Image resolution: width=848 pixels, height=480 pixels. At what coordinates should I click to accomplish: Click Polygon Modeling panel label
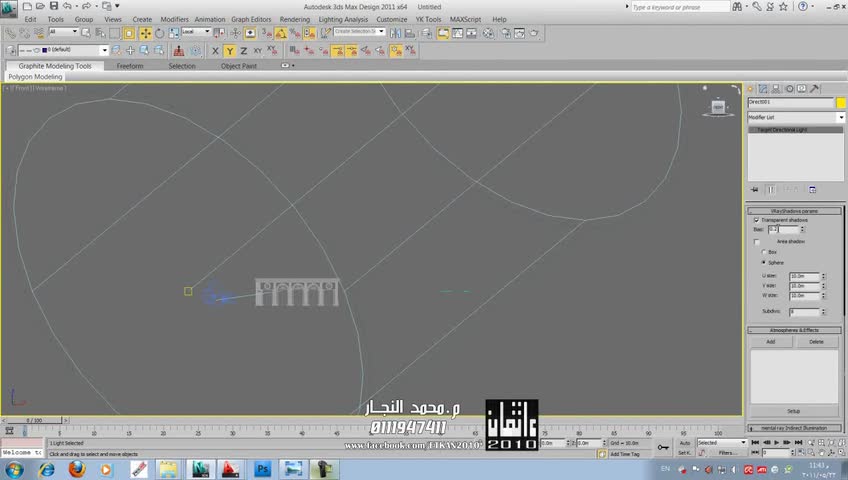point(35,77)
